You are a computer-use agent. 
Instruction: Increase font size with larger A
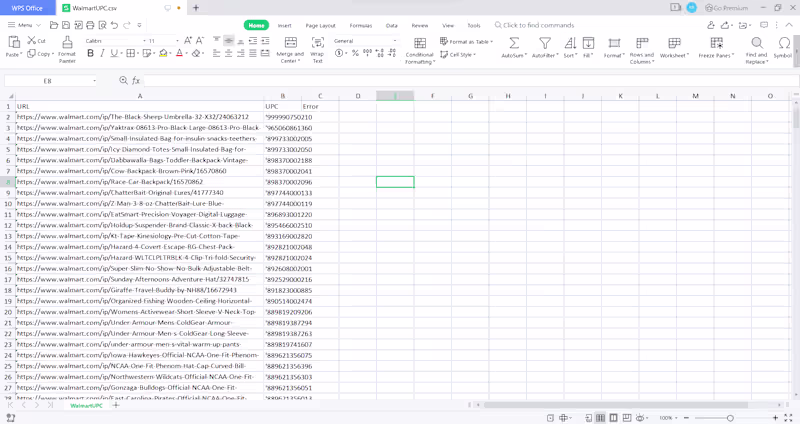point(188,40)
